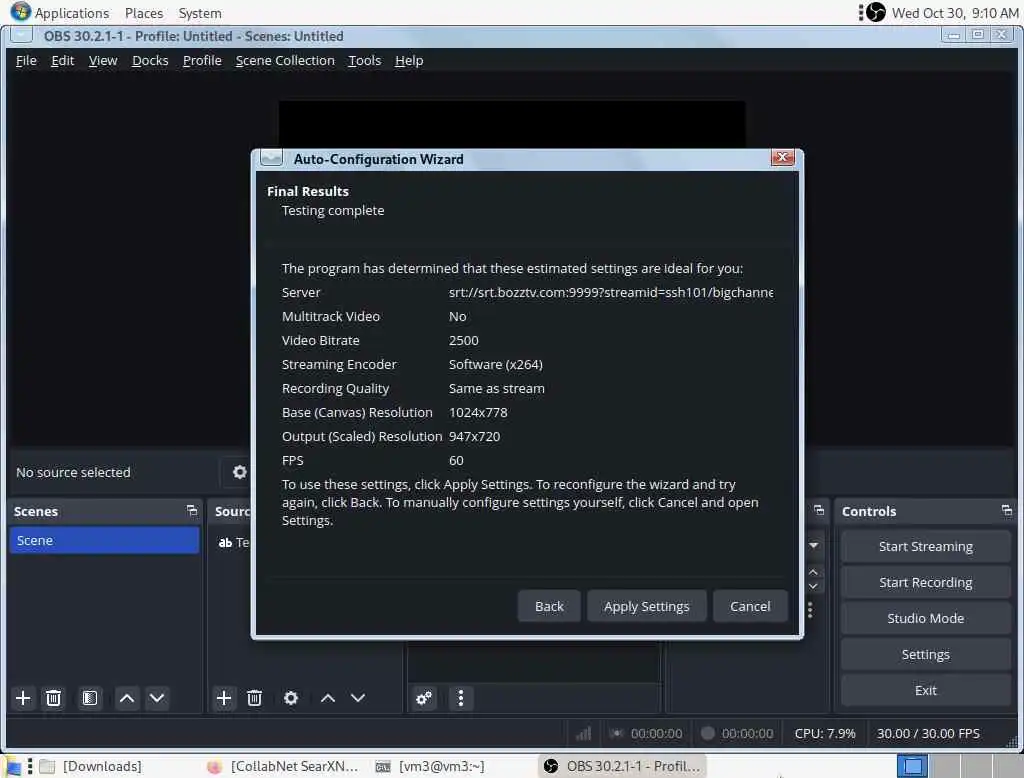This screenshot has width=1024, height=778.
Task: Click the Base Resolution value 1024x778
Action: 478,412
